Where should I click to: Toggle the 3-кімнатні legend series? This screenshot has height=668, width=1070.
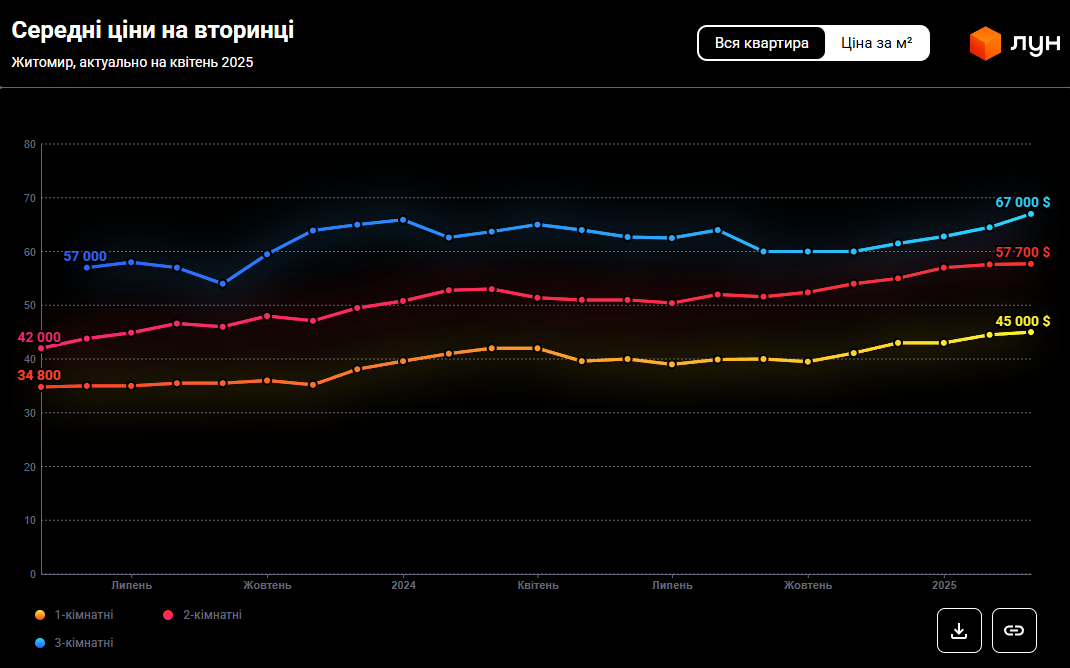point(83,643)
